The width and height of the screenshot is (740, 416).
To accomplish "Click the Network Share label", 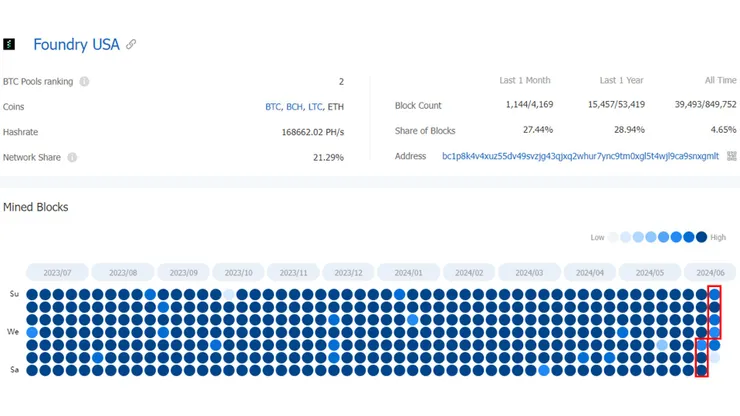I will [32, 157].
